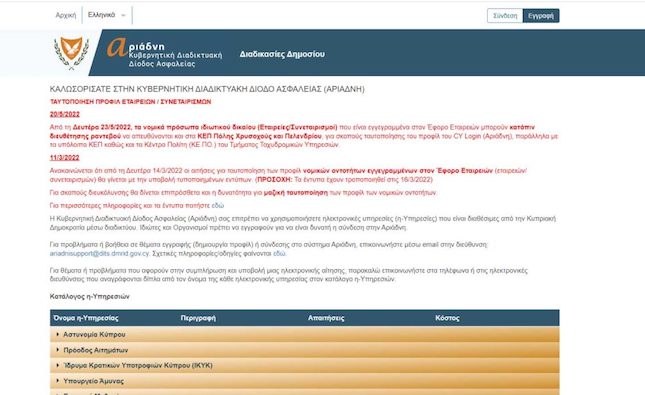Open the Διαδικασίες Δημοσίου menu item

coord(282,54)
